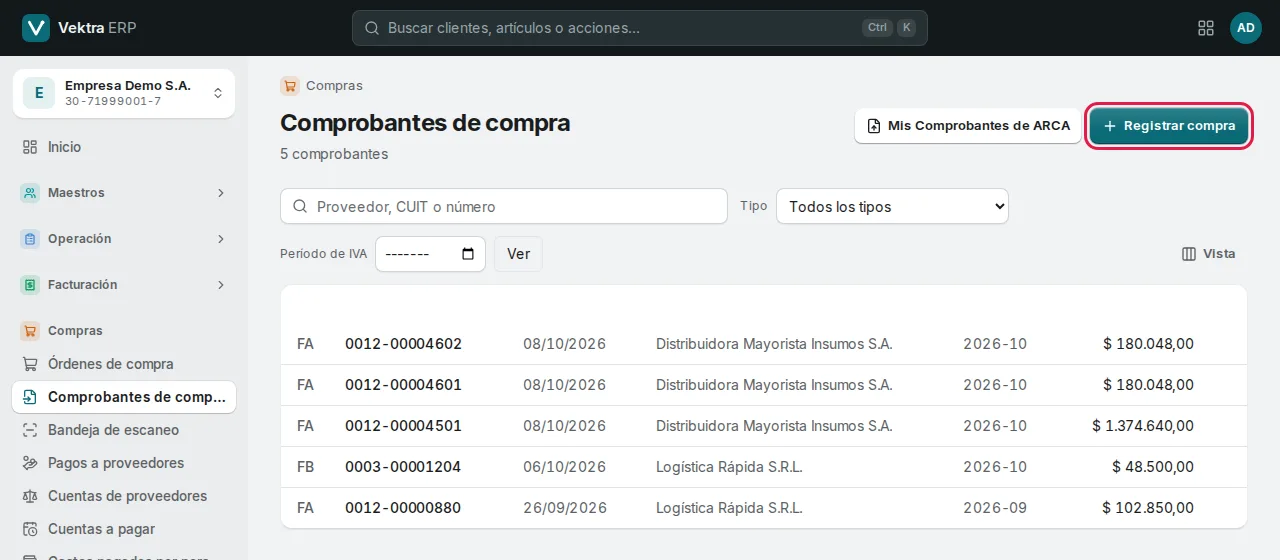The width and height of the screenshot is (1280, 560).
Task: Click the Compras breadcrumb cart icon
Action: (x=290, y=86)
